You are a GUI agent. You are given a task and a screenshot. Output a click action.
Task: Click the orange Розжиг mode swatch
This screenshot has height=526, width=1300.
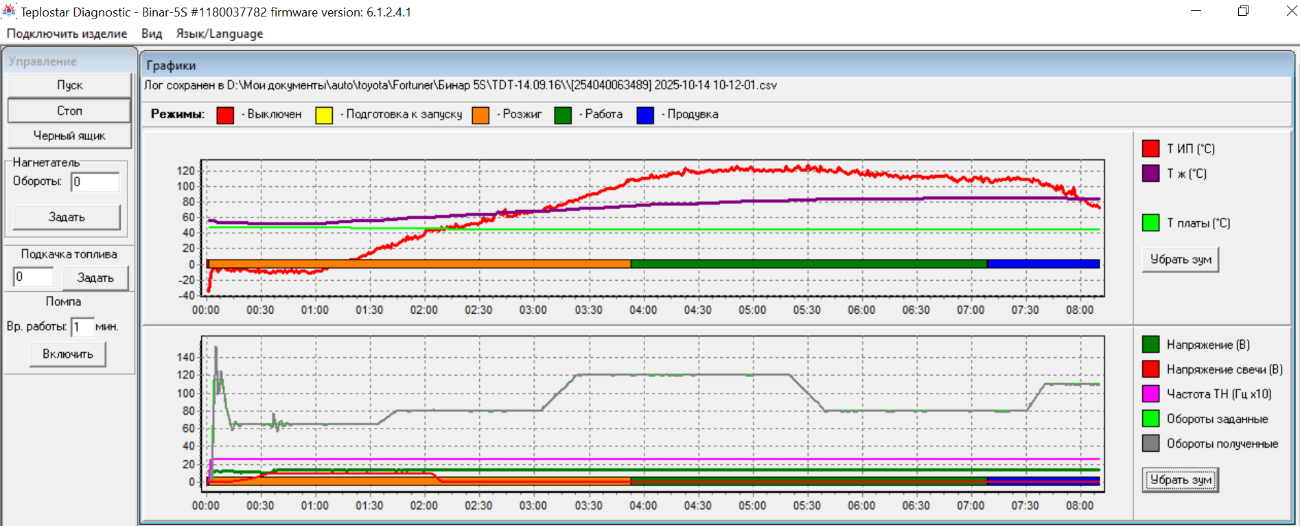point(481,115)
